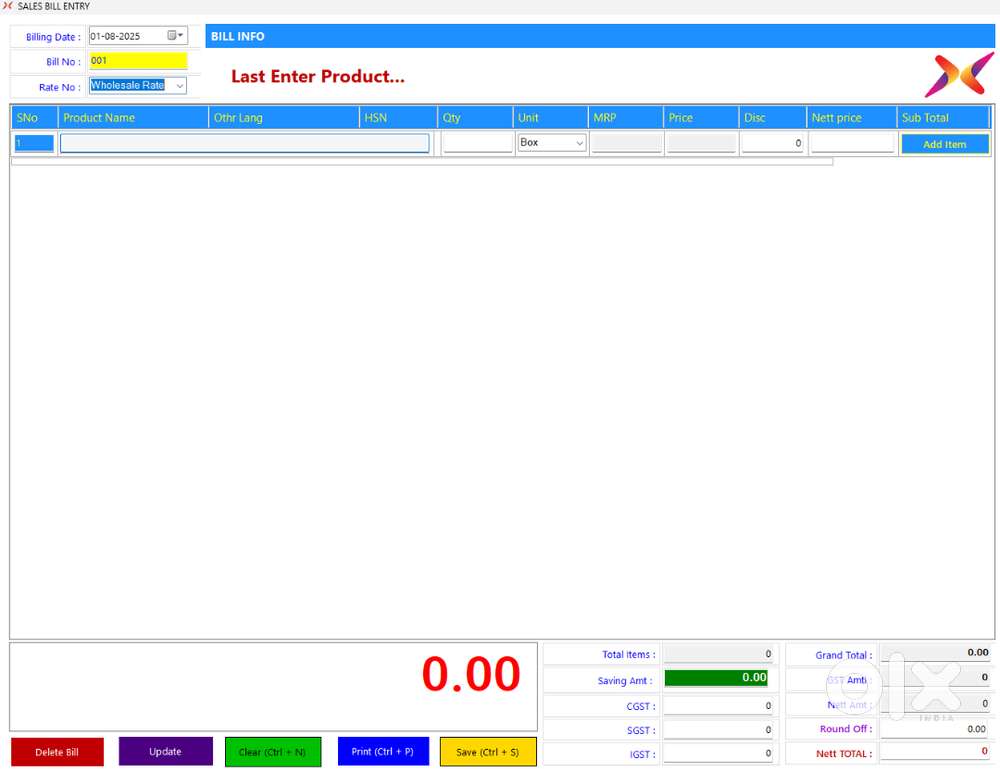
Task: Click the green Clear (Ctrl + N) button
Action: coord(272,752)
